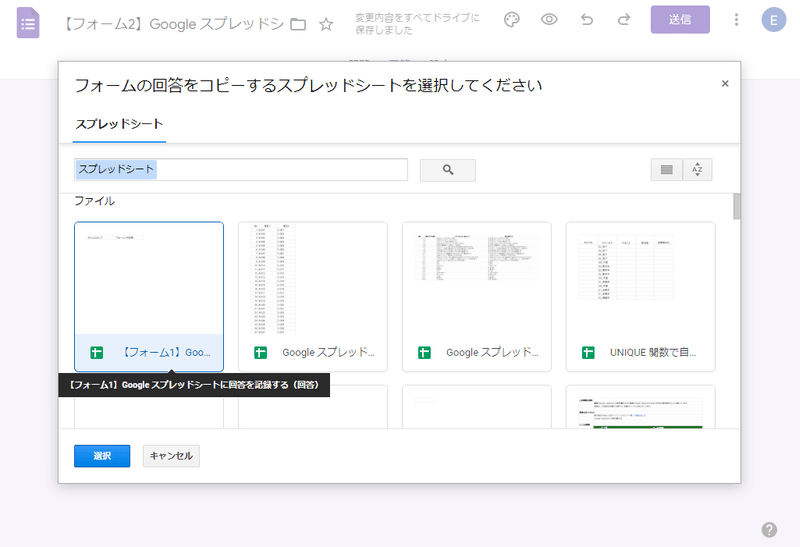Select the UNIQUE 関数で自... spreadsheet

click(640, 296)
